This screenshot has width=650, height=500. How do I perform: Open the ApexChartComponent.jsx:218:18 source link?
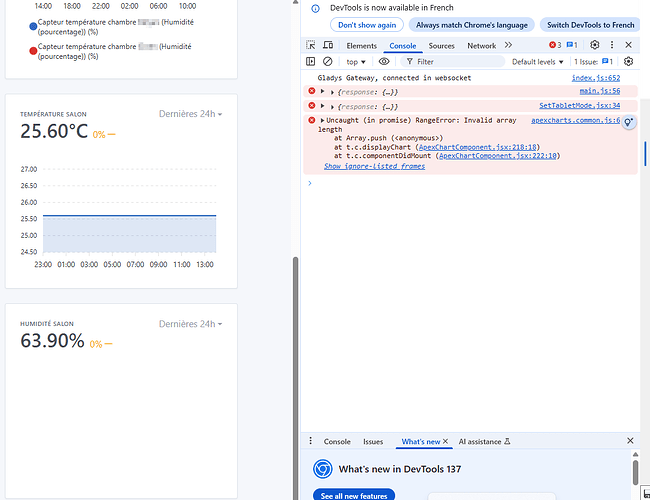coord(478,147)
